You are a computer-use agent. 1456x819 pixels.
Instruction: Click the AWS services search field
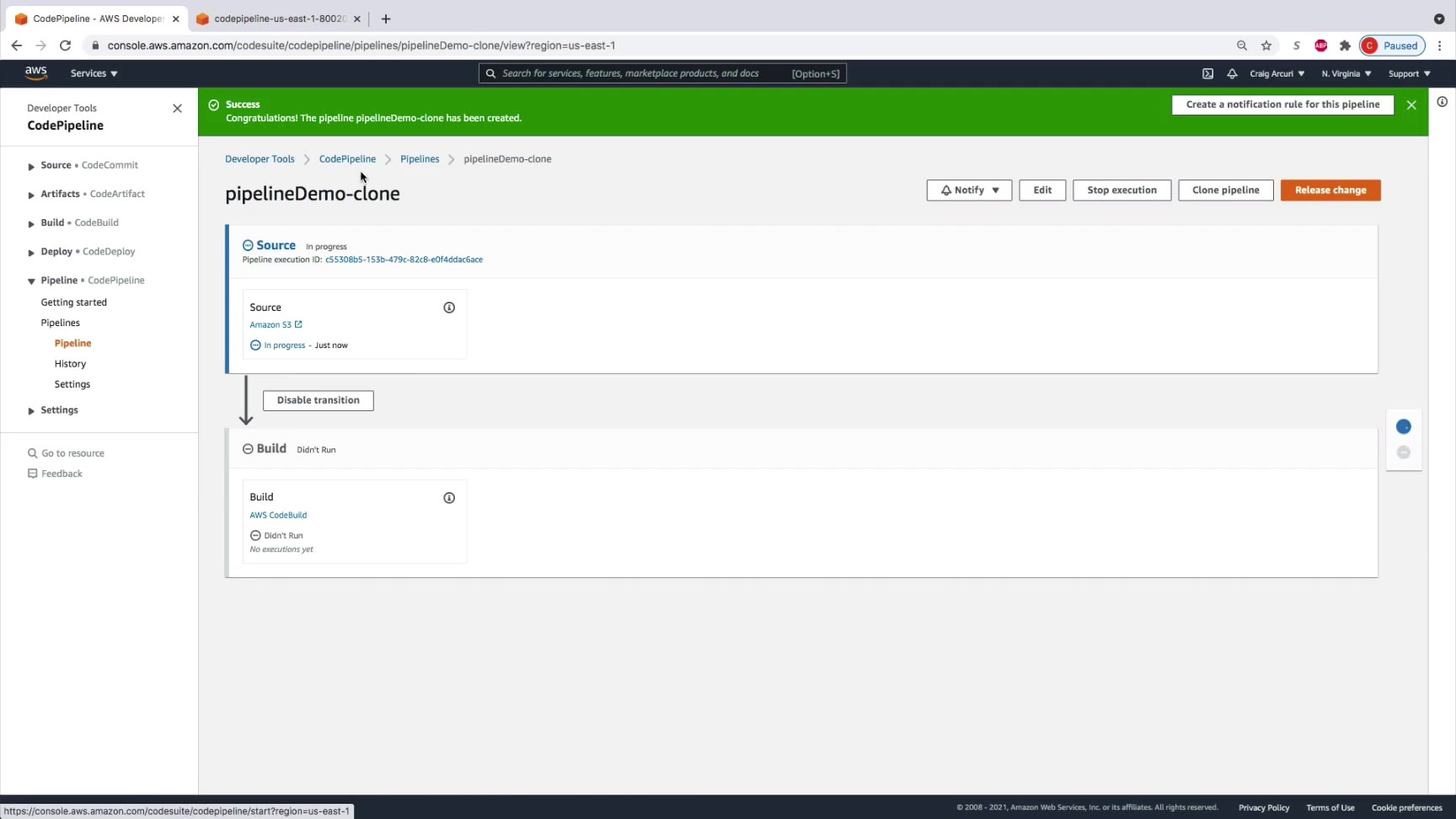(662, 73)
